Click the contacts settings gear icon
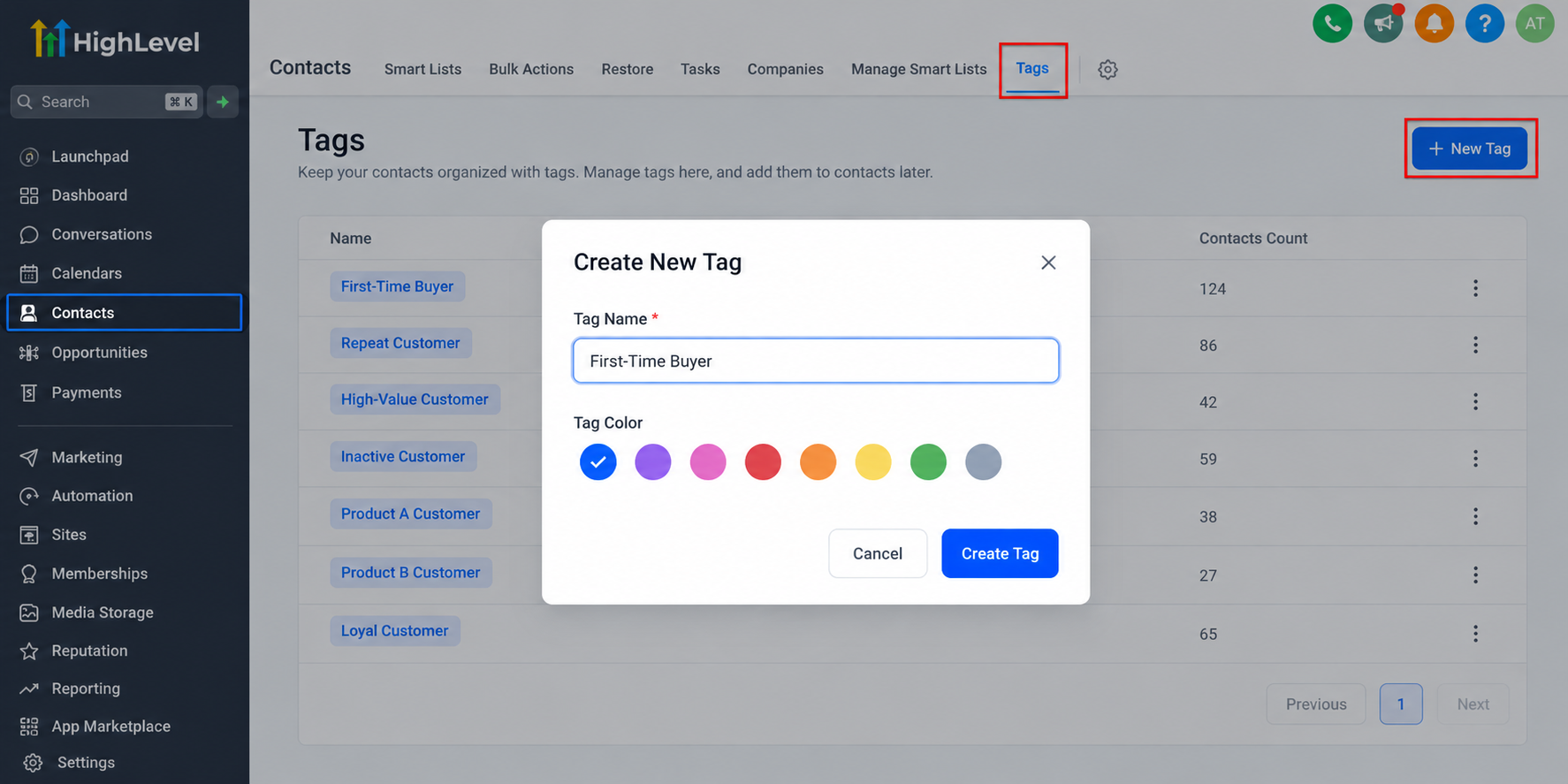 [x=1107, y=69]
